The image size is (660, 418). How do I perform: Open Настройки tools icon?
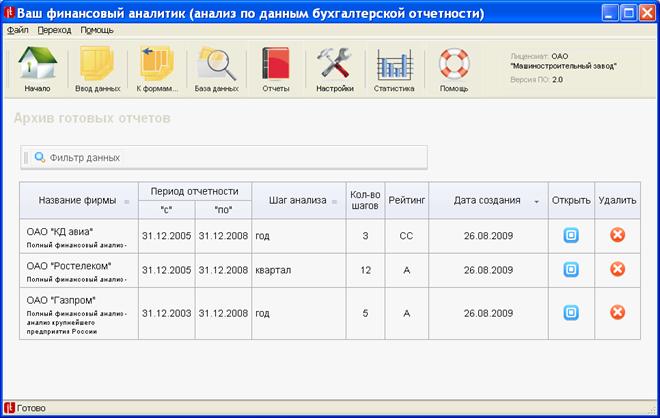(335, 69)
